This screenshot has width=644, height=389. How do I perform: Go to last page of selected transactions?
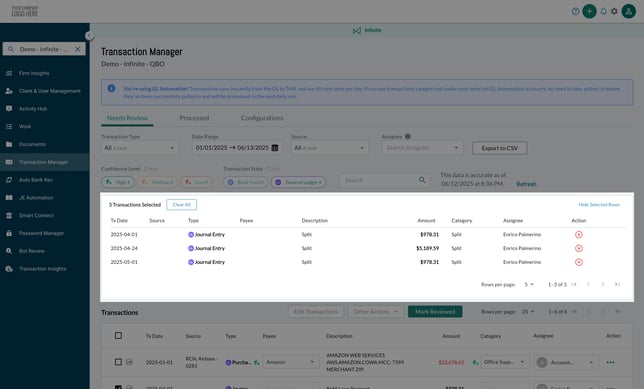click(x=617, y=284)
